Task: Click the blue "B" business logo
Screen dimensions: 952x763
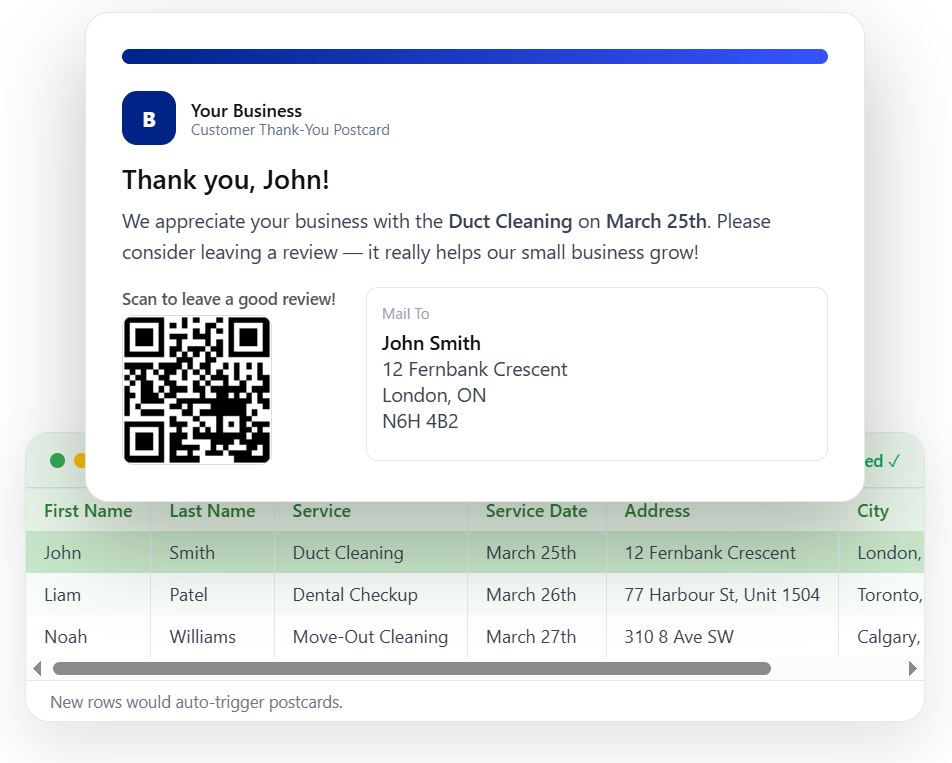Action: pyautogui.click(x=149, y=118)
